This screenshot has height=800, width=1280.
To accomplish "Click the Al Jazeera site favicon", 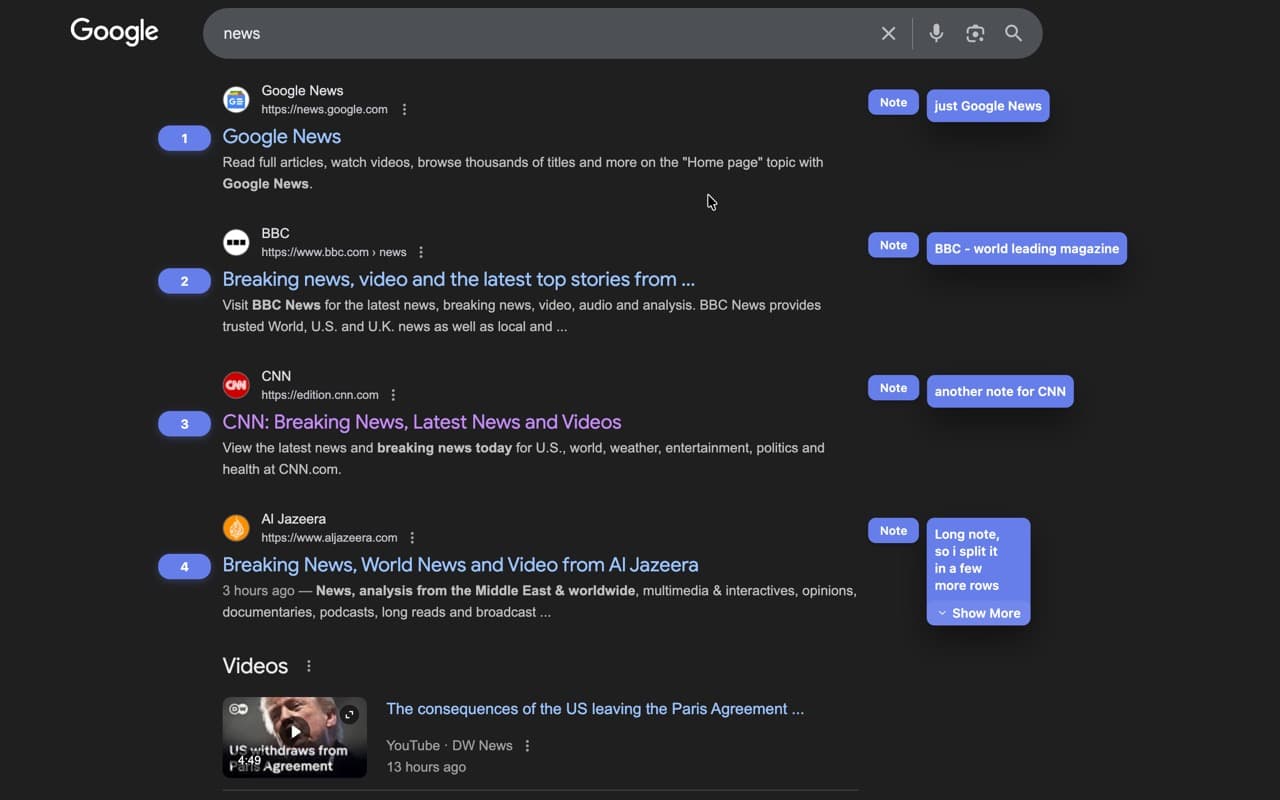I will click(236, 528).
